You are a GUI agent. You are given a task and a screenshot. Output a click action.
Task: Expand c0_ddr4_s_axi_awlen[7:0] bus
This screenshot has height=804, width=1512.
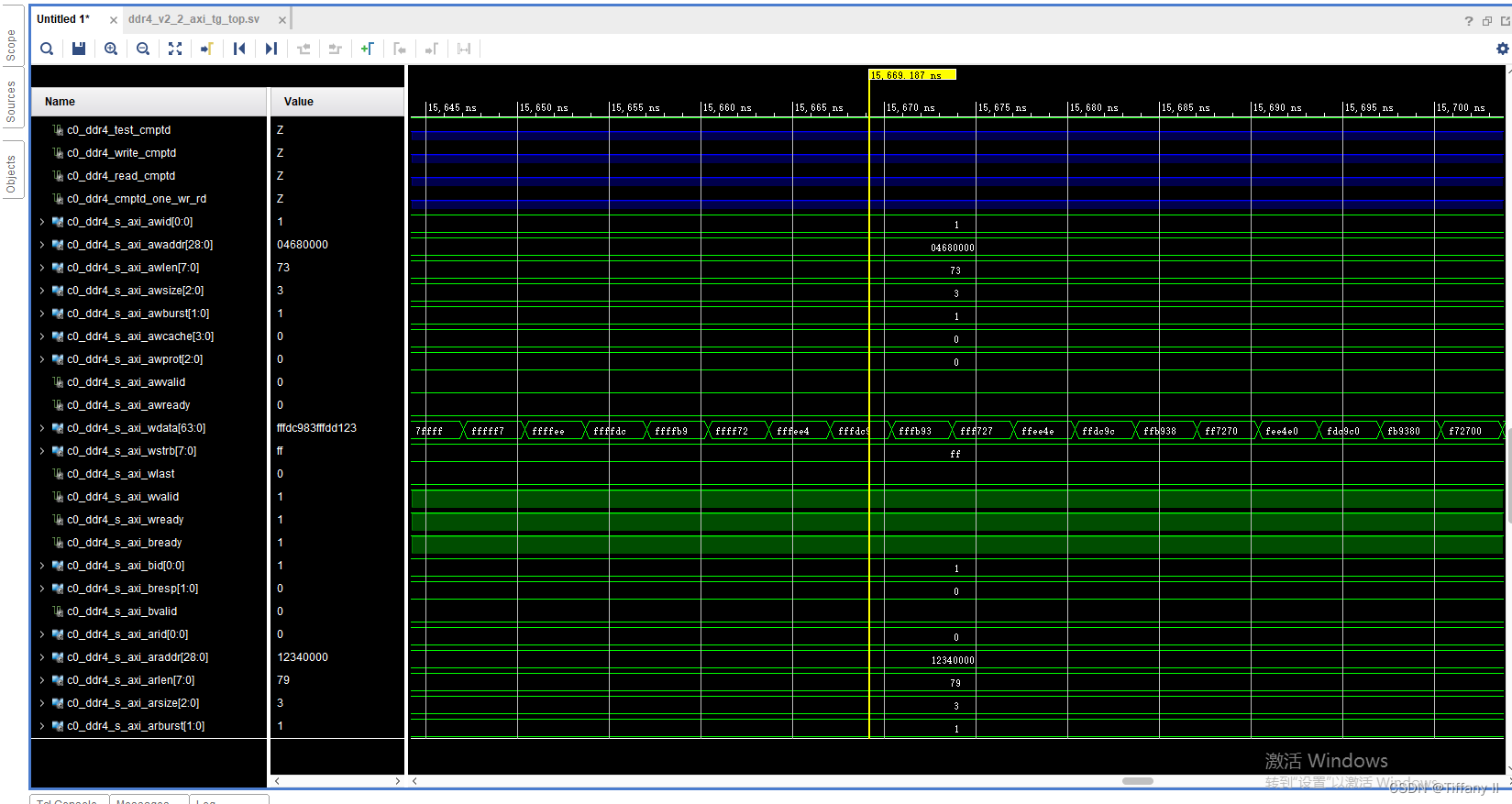tap(42, 268)
